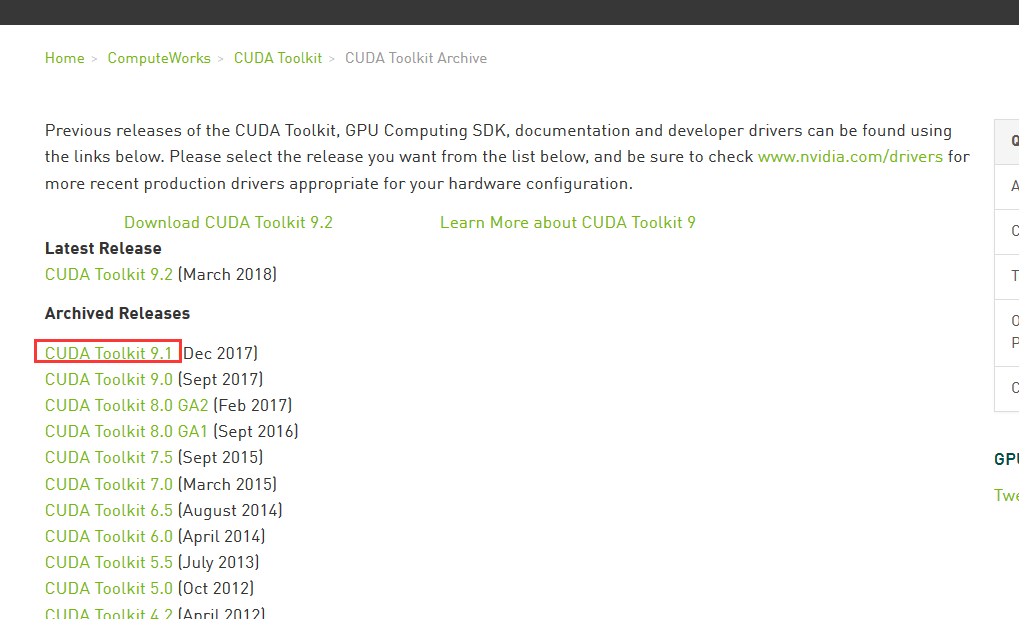Open CUDA Toolkit 7.0 link
The height and width of the screenshot is (619, 1019).
[109, 484]
